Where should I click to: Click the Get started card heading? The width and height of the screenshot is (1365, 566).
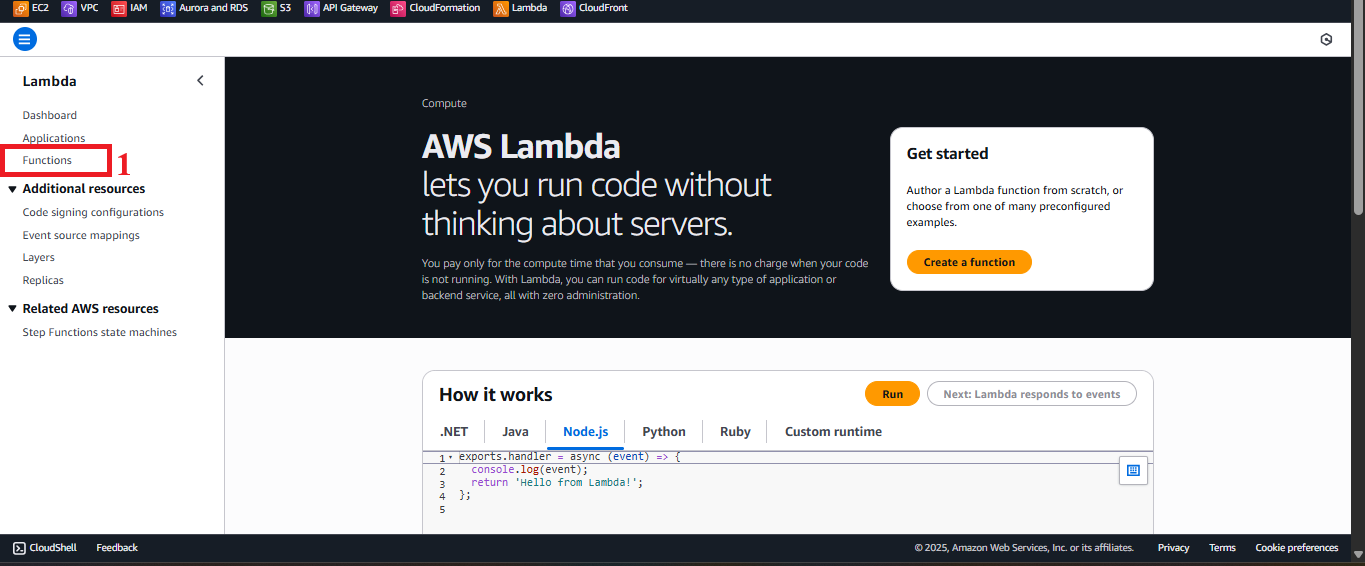(x=947, y=153)
